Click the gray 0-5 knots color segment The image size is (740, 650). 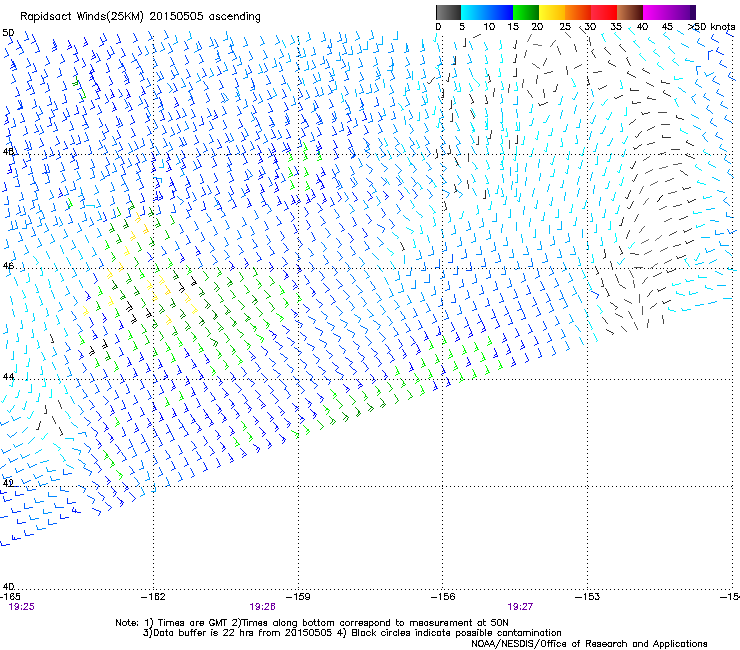[448, 12]
